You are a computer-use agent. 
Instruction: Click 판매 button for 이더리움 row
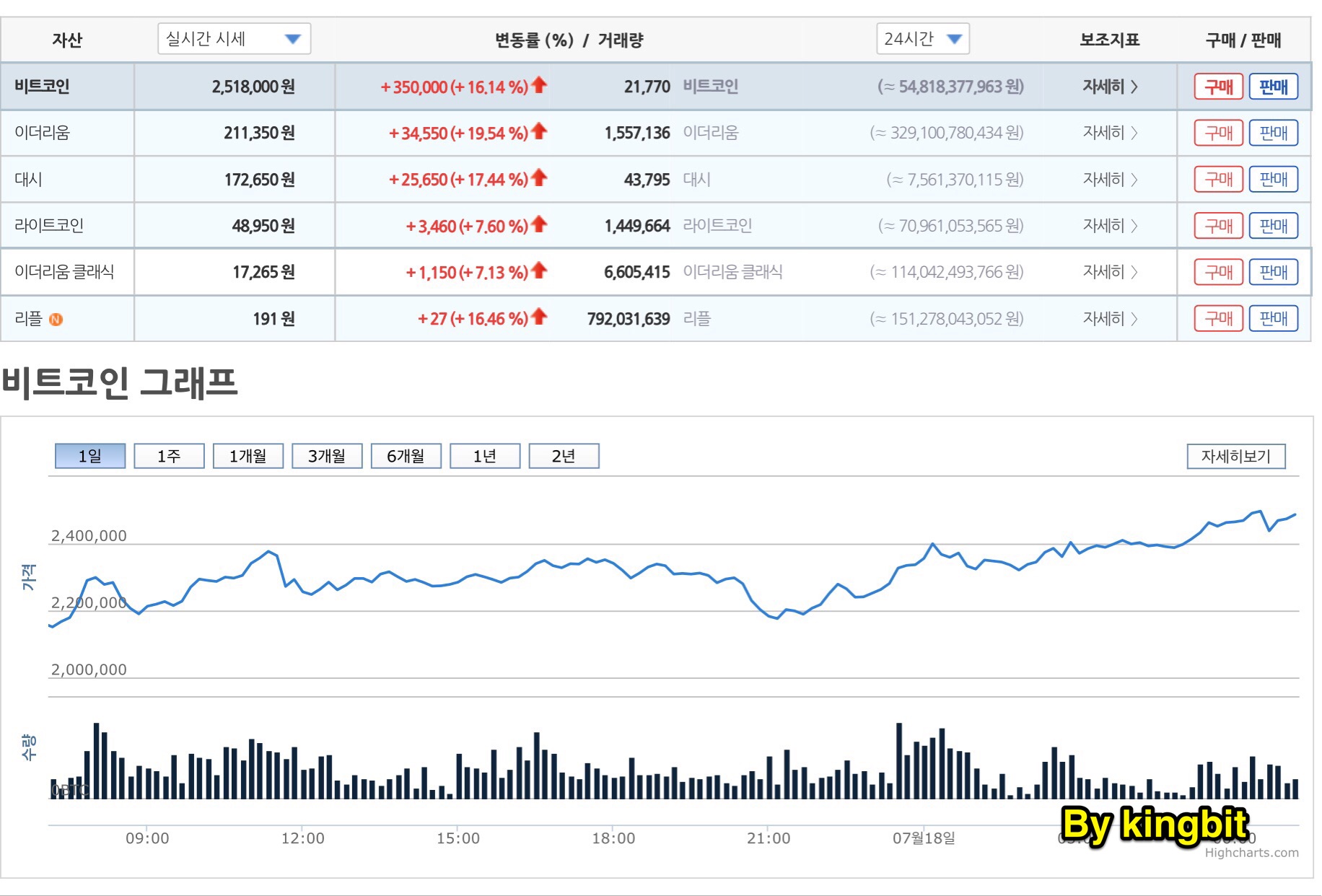1274,133
